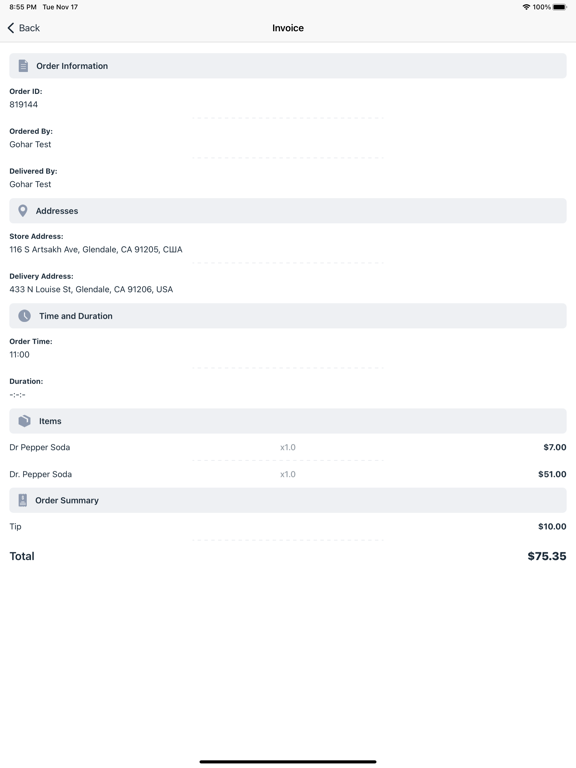Viewport: 576px width, 768px height.
Task: Click the map pin icon beside Addresses
Action: pyautogui.click(x=23, y=211)
